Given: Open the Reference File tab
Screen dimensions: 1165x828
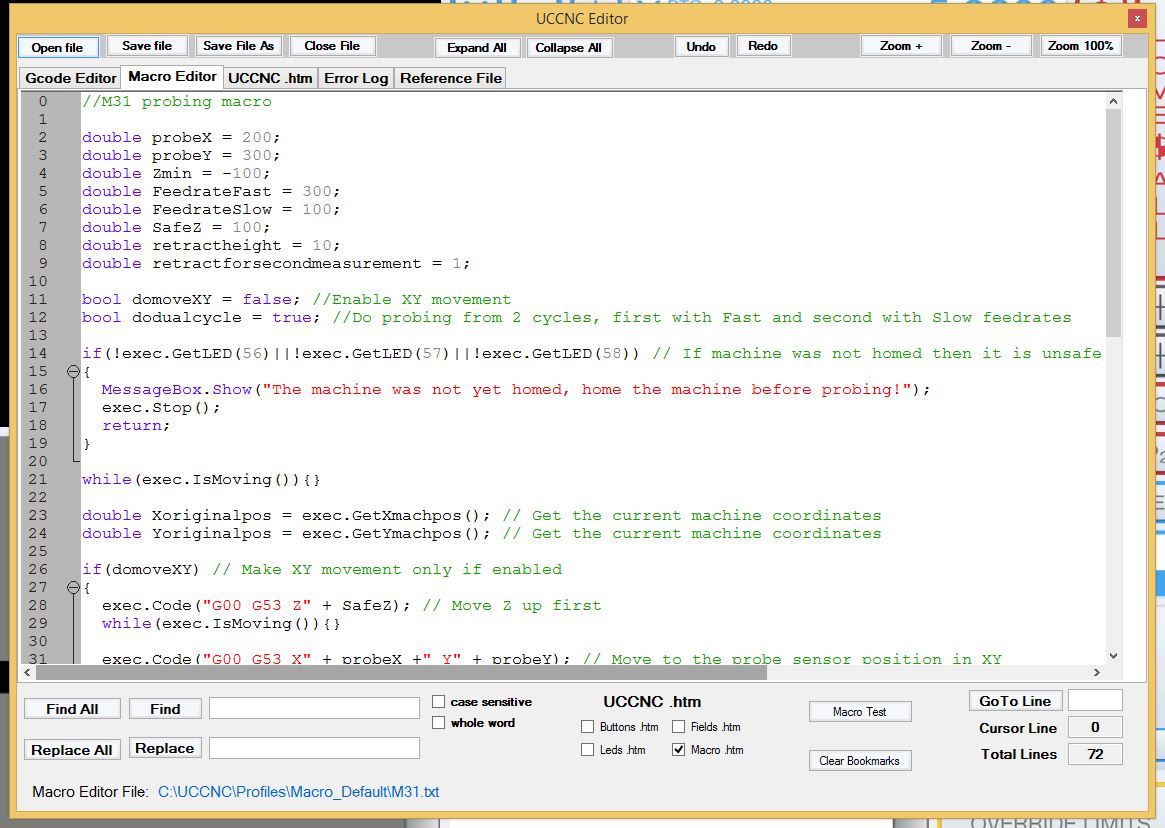Looking at the screenshot, I should [x=451, y=78].
